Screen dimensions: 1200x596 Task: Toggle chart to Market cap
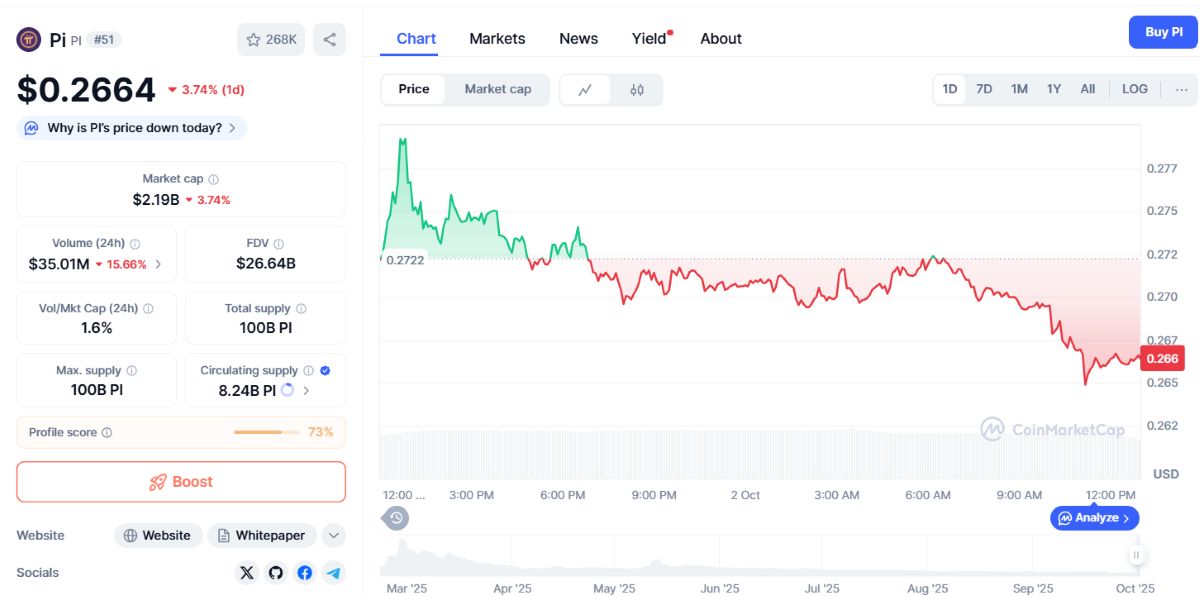[x=498, y=89]
